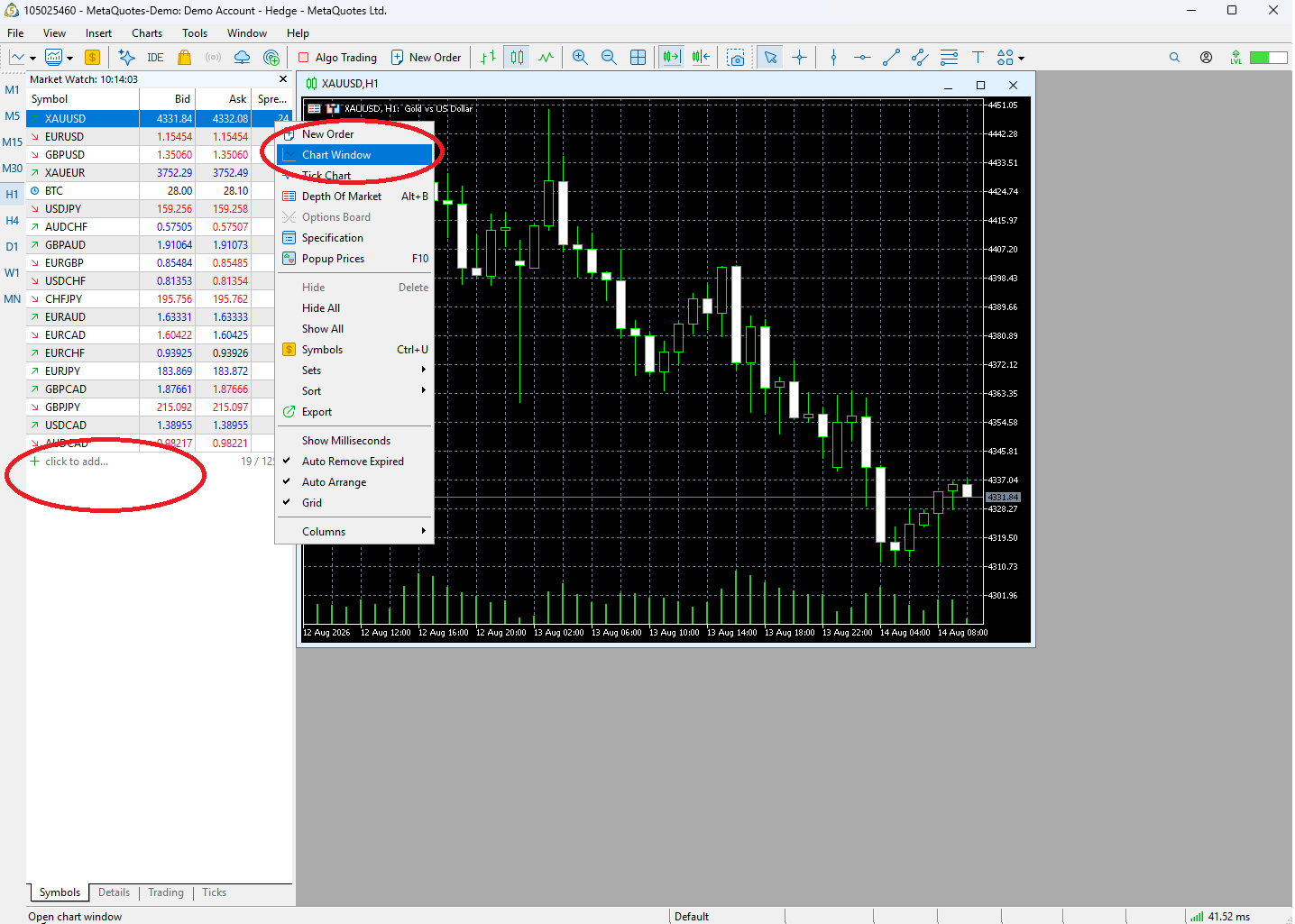Image resolution: width=1295 pixels, height=924 pixels.
Task: Open the search magnifier icon
Action: 1174,57
